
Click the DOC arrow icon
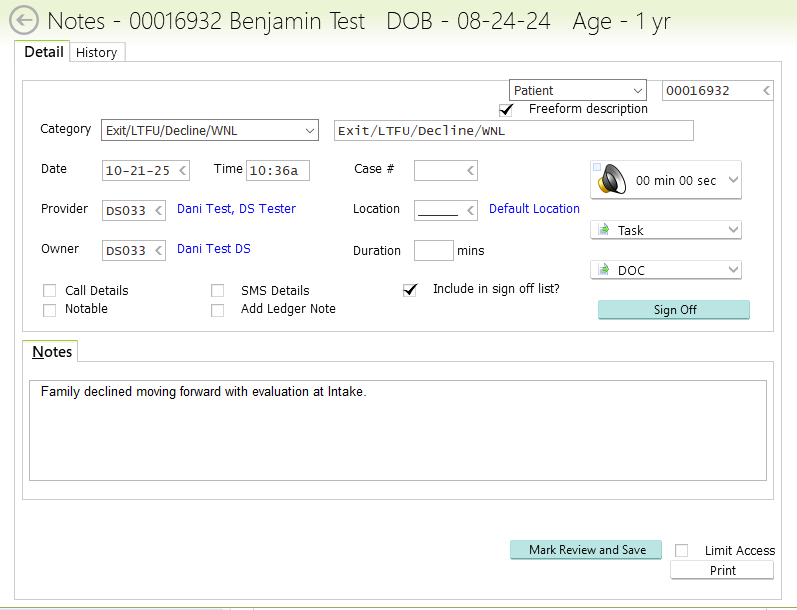click(x=603, y=270)
